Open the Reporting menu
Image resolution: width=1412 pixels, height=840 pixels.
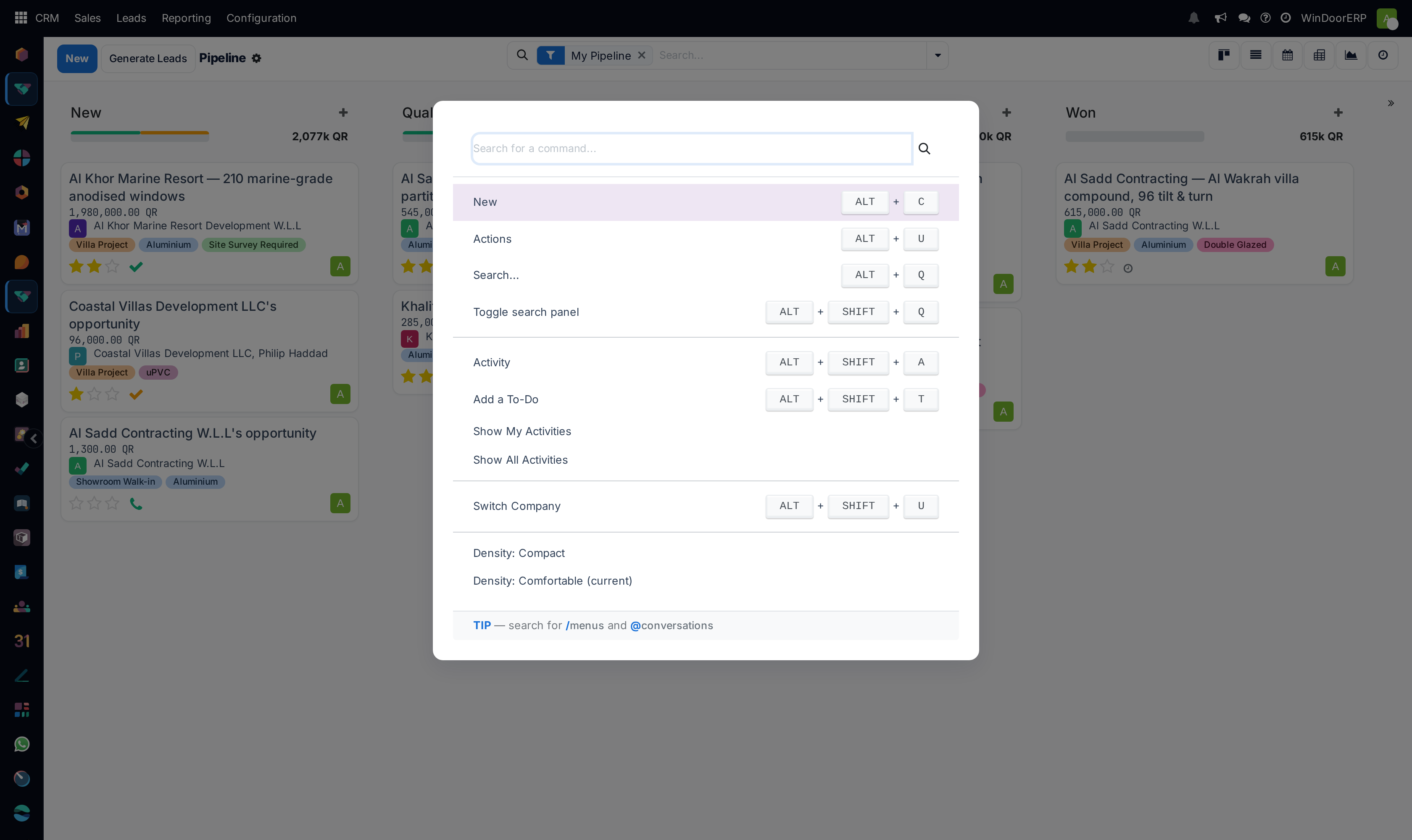(x=186, y=18)
